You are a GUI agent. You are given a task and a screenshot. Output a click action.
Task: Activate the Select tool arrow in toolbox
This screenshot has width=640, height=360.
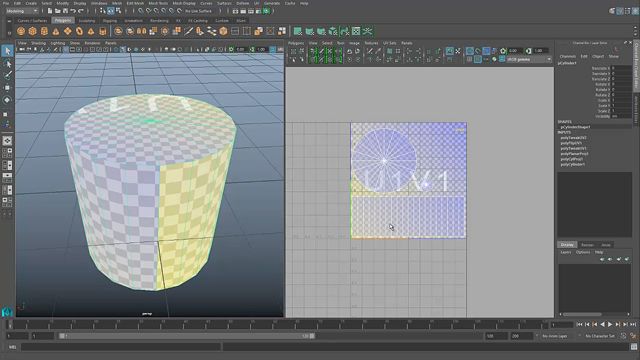[x=7, y=51]
